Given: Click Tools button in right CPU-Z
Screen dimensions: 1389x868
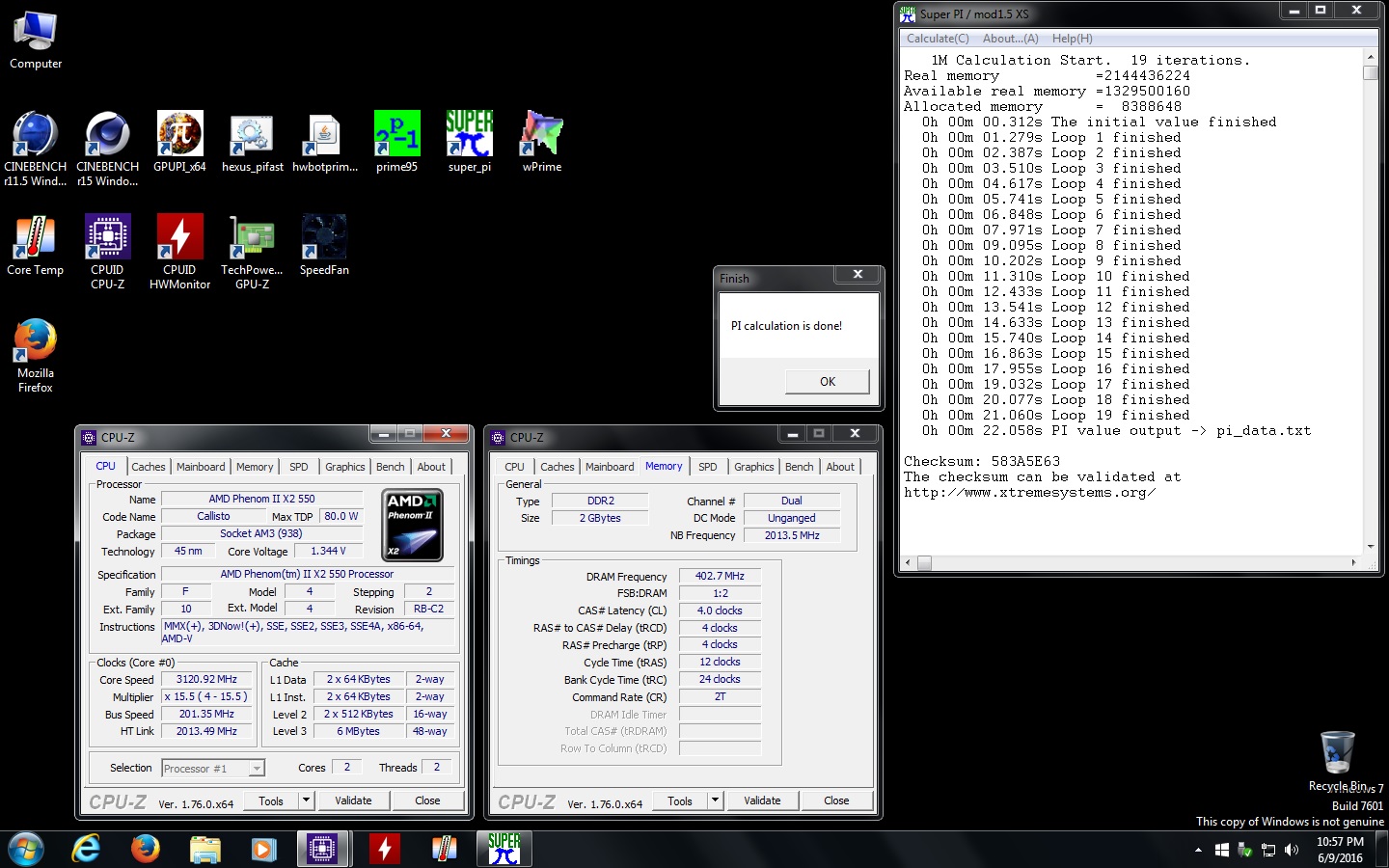Looking at the screenshot, I should [680, 800].
